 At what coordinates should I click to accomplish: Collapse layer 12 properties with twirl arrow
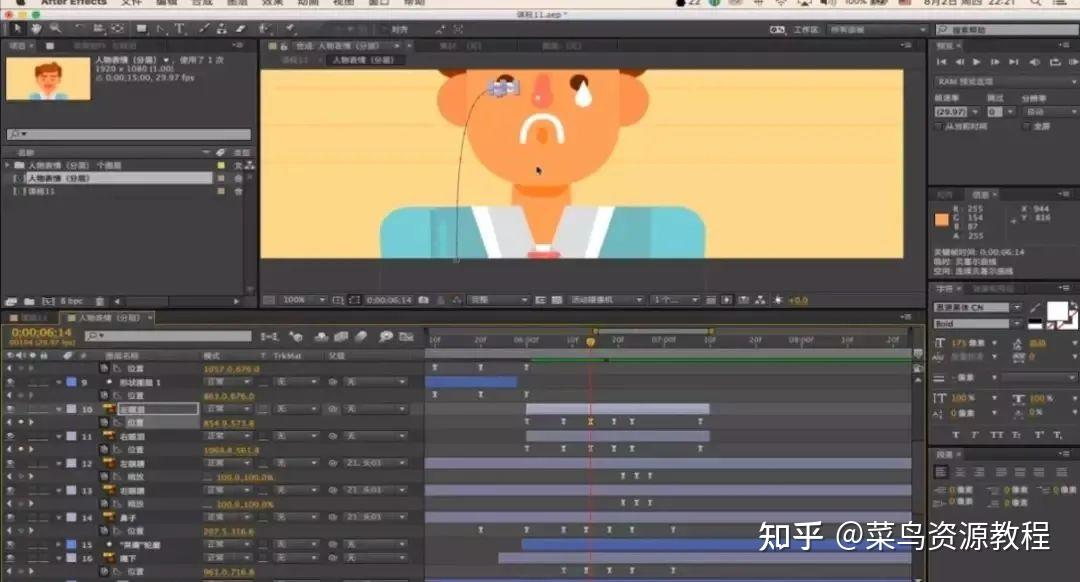(59, 463)
